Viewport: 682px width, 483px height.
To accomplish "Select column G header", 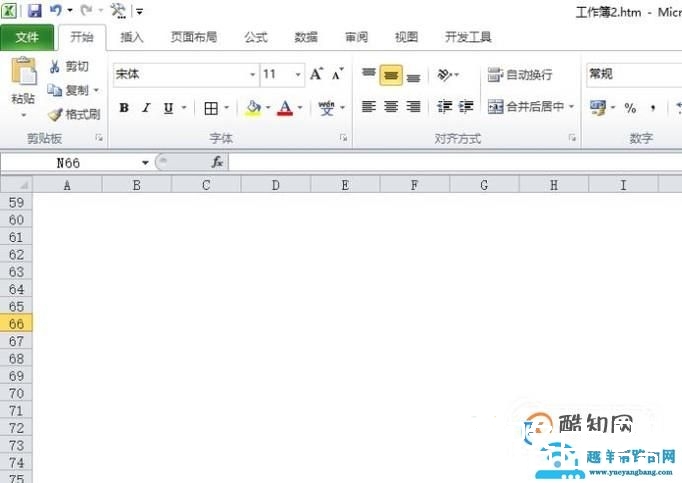I will [x=484, y=185].
